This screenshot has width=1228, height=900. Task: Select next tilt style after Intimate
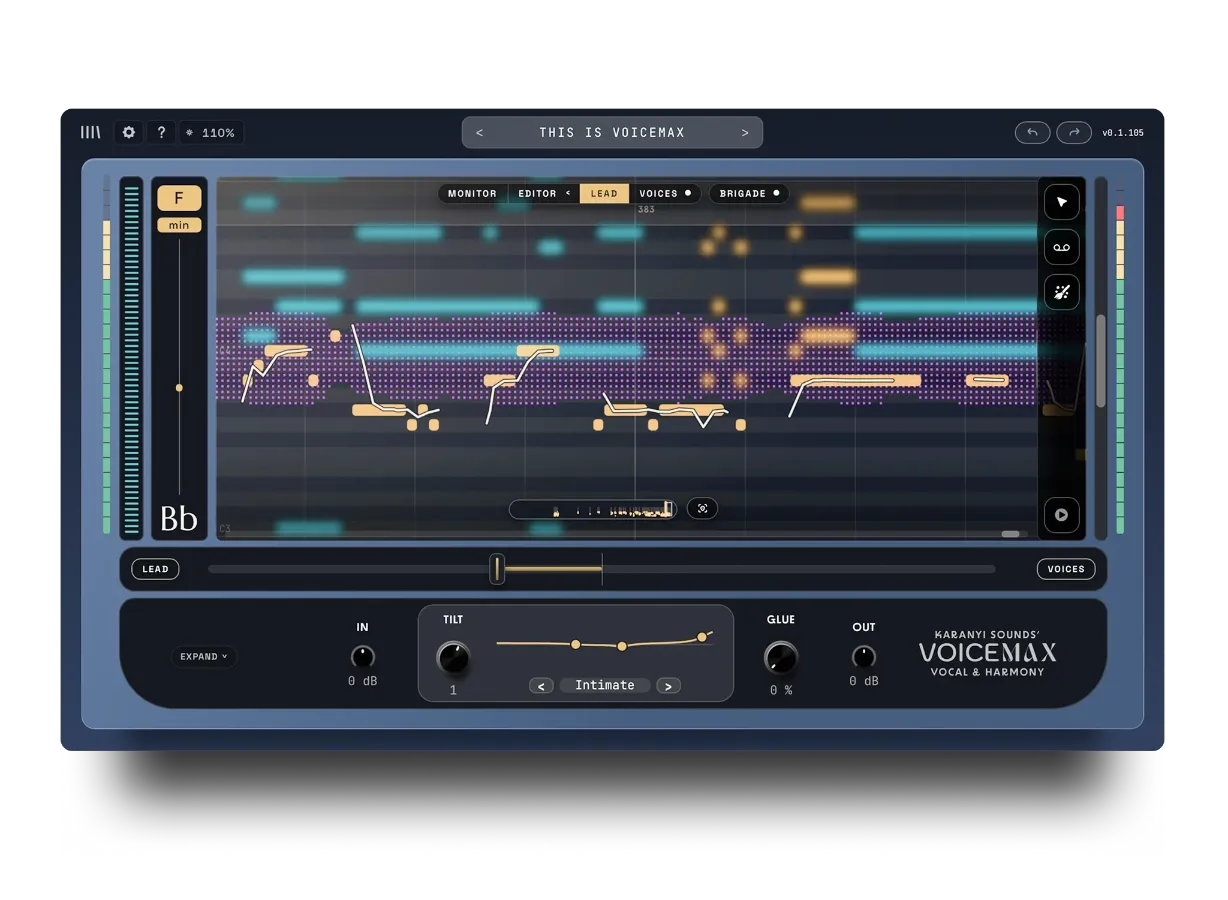pyautogui.click(x=669, y=686)
